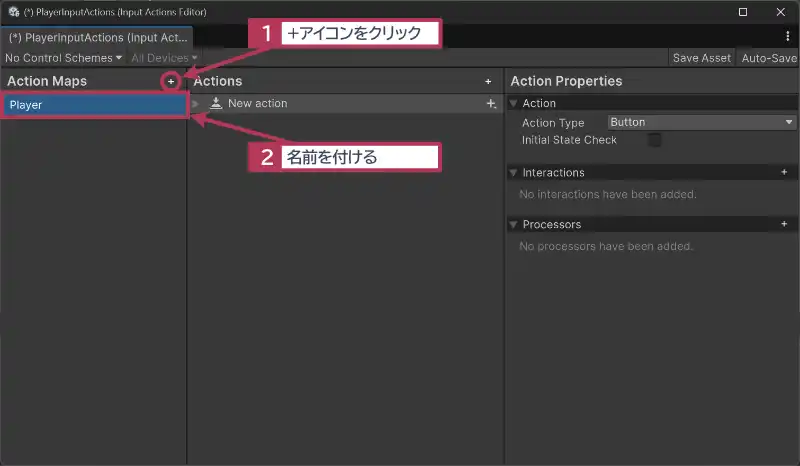Image resolution: width=800 pixels, height=466 pixels.
Task: Select the PlayerInputActions editor tab
Action: click(x=95, y=36)
